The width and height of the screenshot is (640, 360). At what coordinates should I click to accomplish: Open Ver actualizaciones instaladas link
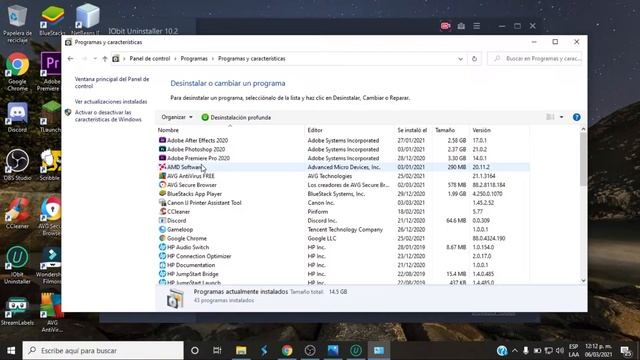pyautogui.click(x=111, y=102)
